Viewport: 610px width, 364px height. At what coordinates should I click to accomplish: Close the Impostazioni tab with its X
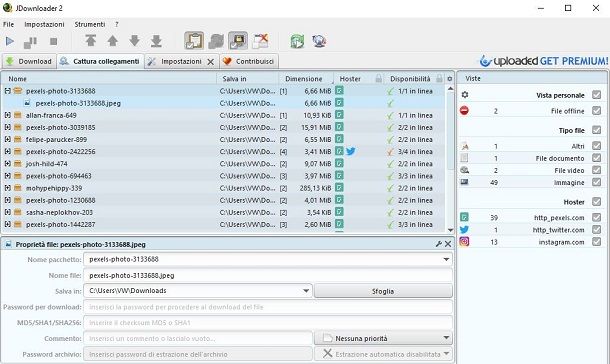pyautogui.click(x=210, y=62)
